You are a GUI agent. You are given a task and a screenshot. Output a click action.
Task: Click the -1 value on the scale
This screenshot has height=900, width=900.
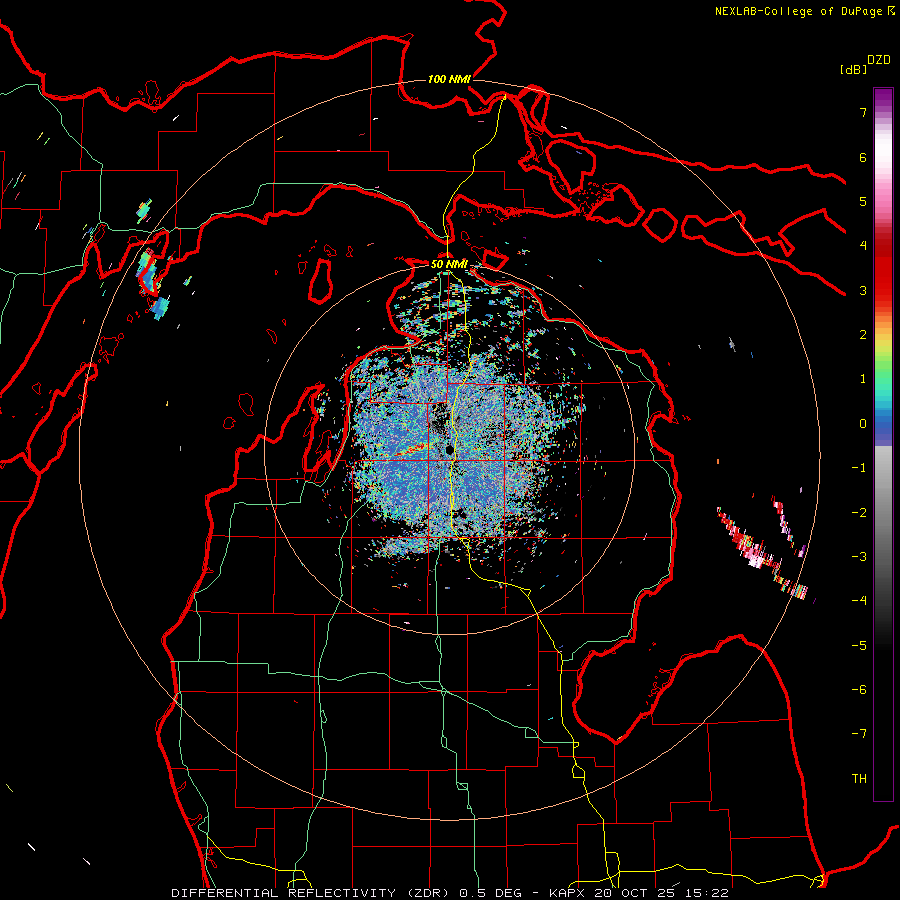(x=859, y=468)
